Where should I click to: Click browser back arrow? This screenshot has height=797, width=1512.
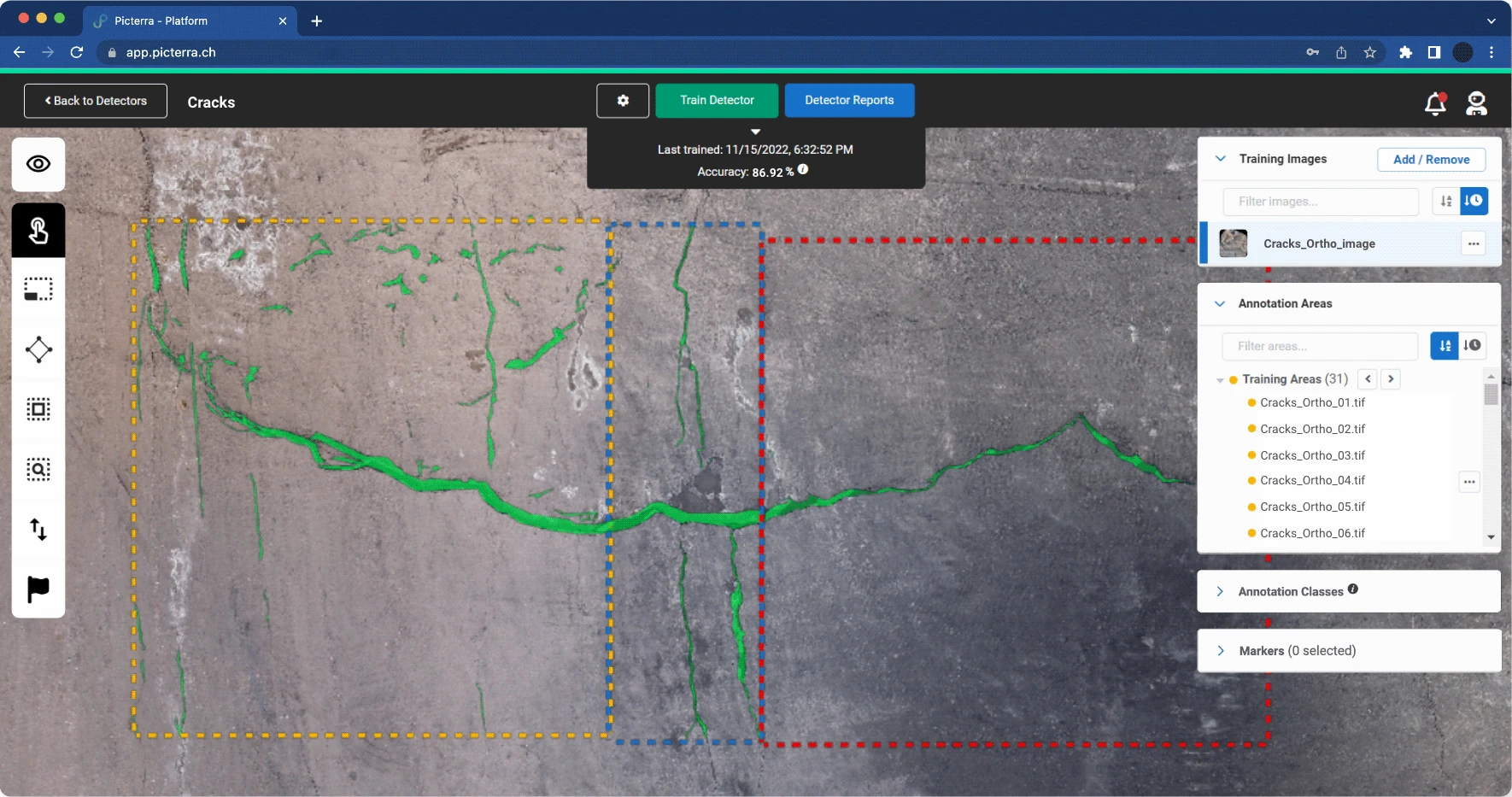click(20, 52)
